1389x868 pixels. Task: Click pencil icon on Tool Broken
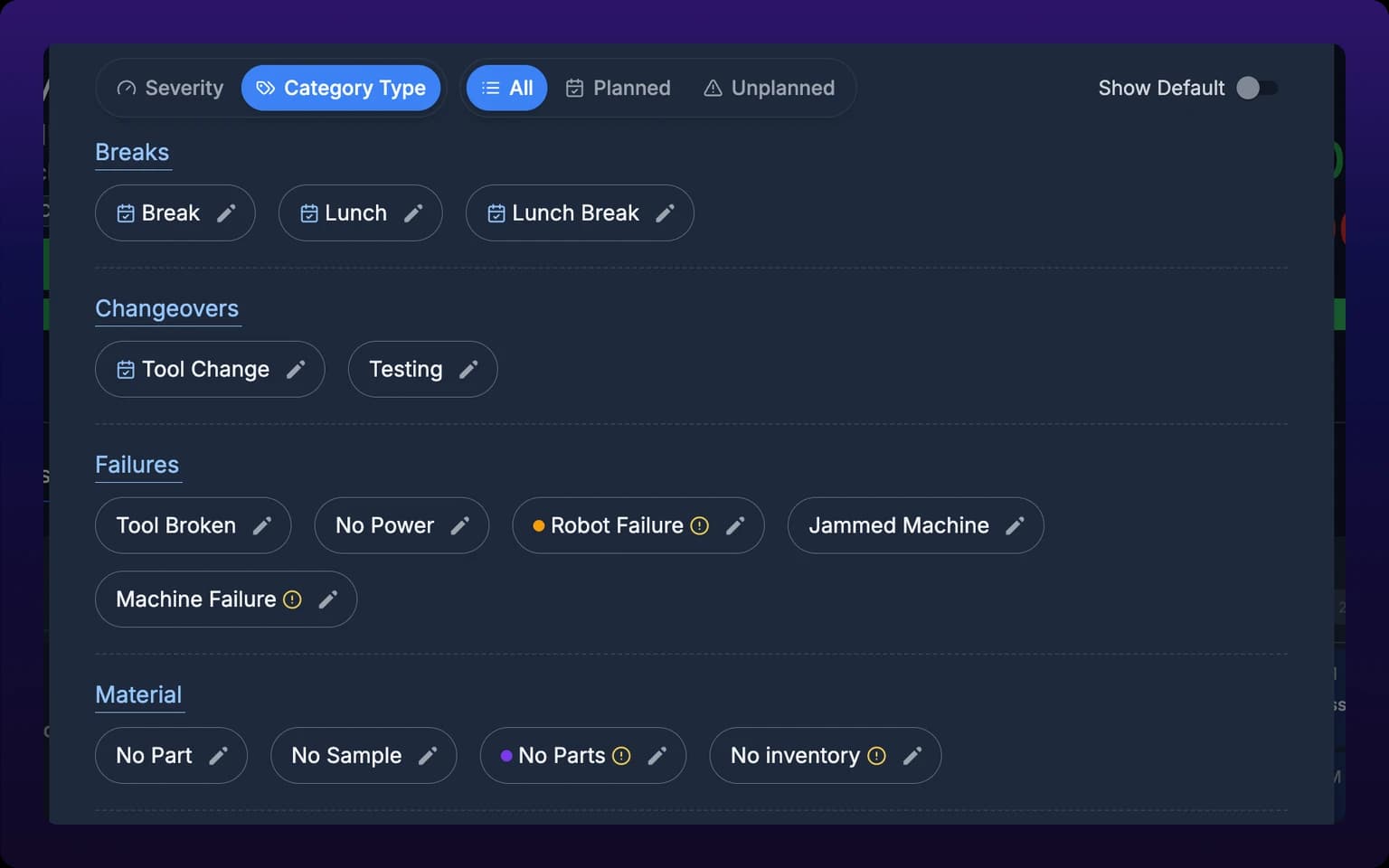pos(262,526)
